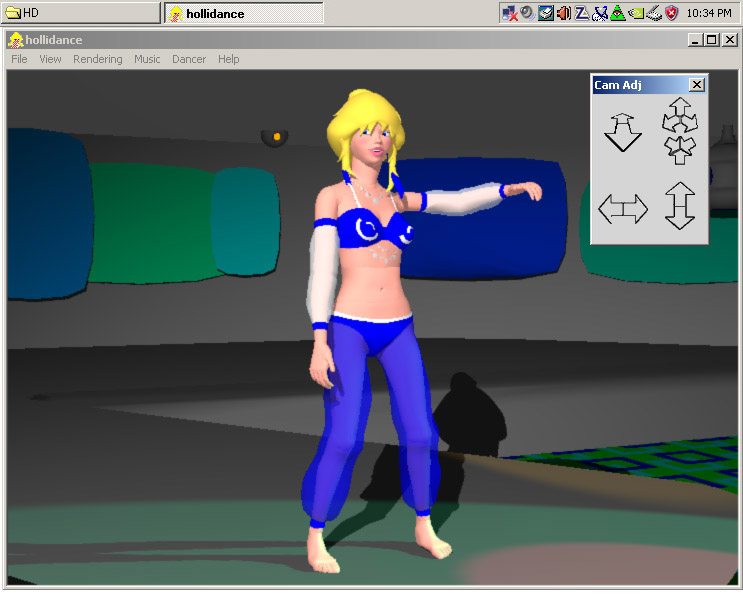Maximize the hollidance window
Viewport: 743px width, 594px height.
[712, 40]
